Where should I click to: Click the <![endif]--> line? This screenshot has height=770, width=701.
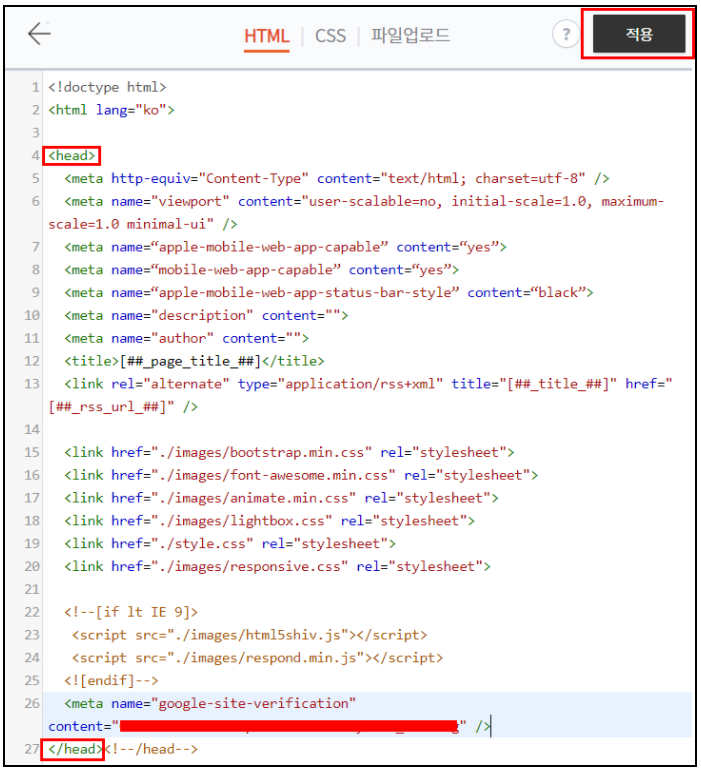pos(112,681)
